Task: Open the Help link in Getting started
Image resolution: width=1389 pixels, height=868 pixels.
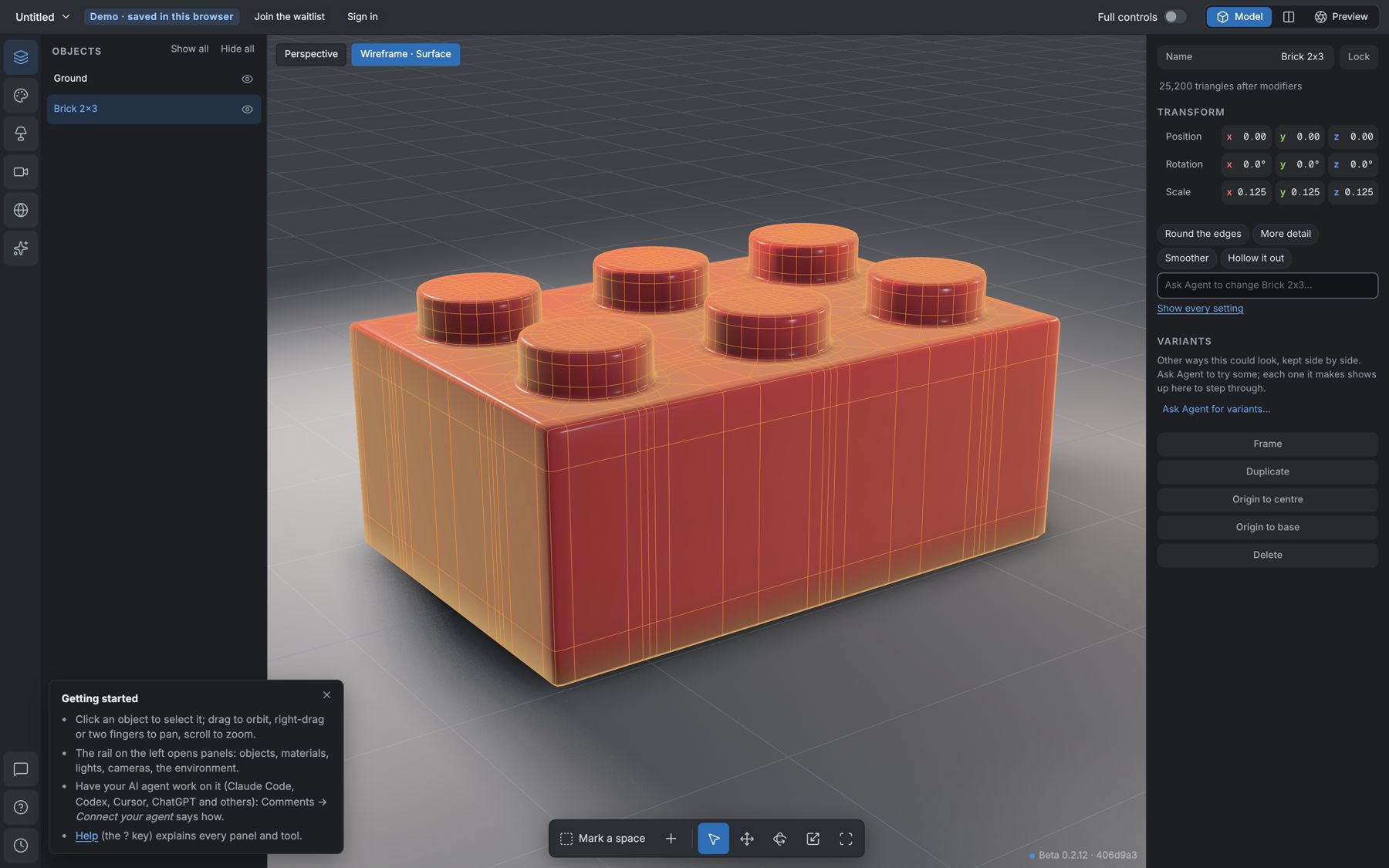Action: [x=86, y=836]
